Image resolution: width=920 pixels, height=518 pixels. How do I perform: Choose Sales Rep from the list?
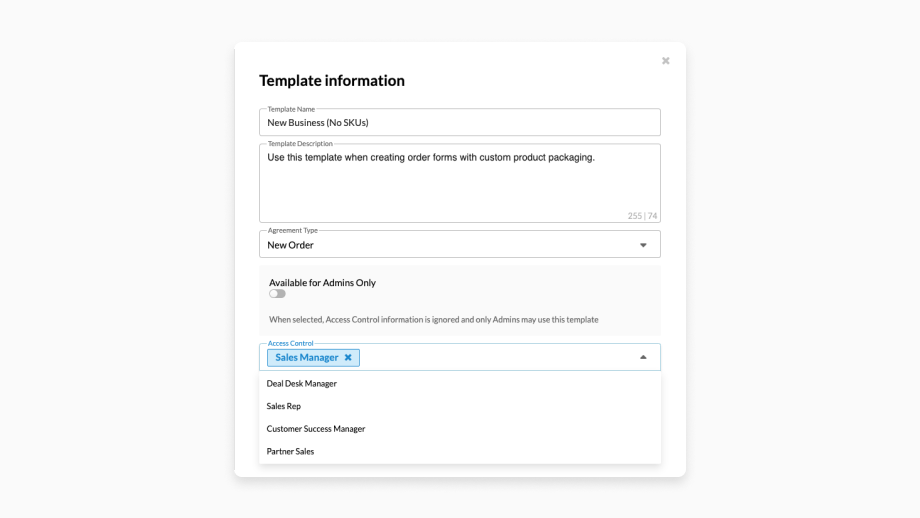[284, 406]
